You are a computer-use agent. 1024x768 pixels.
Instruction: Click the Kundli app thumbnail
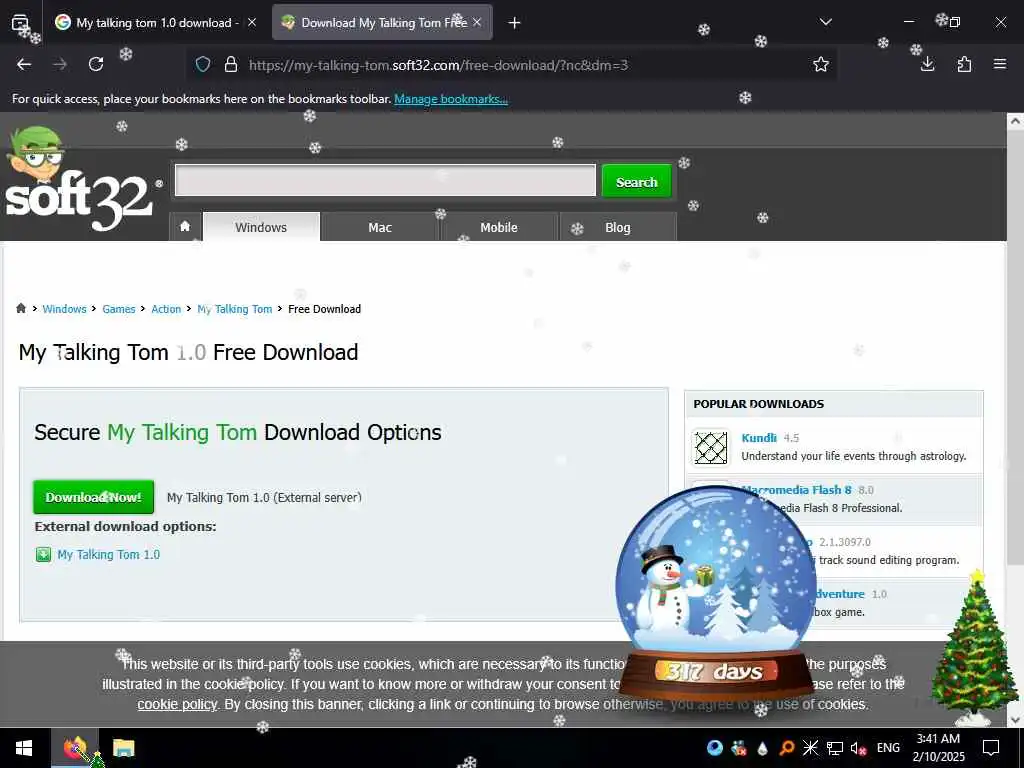coord(711,447)
